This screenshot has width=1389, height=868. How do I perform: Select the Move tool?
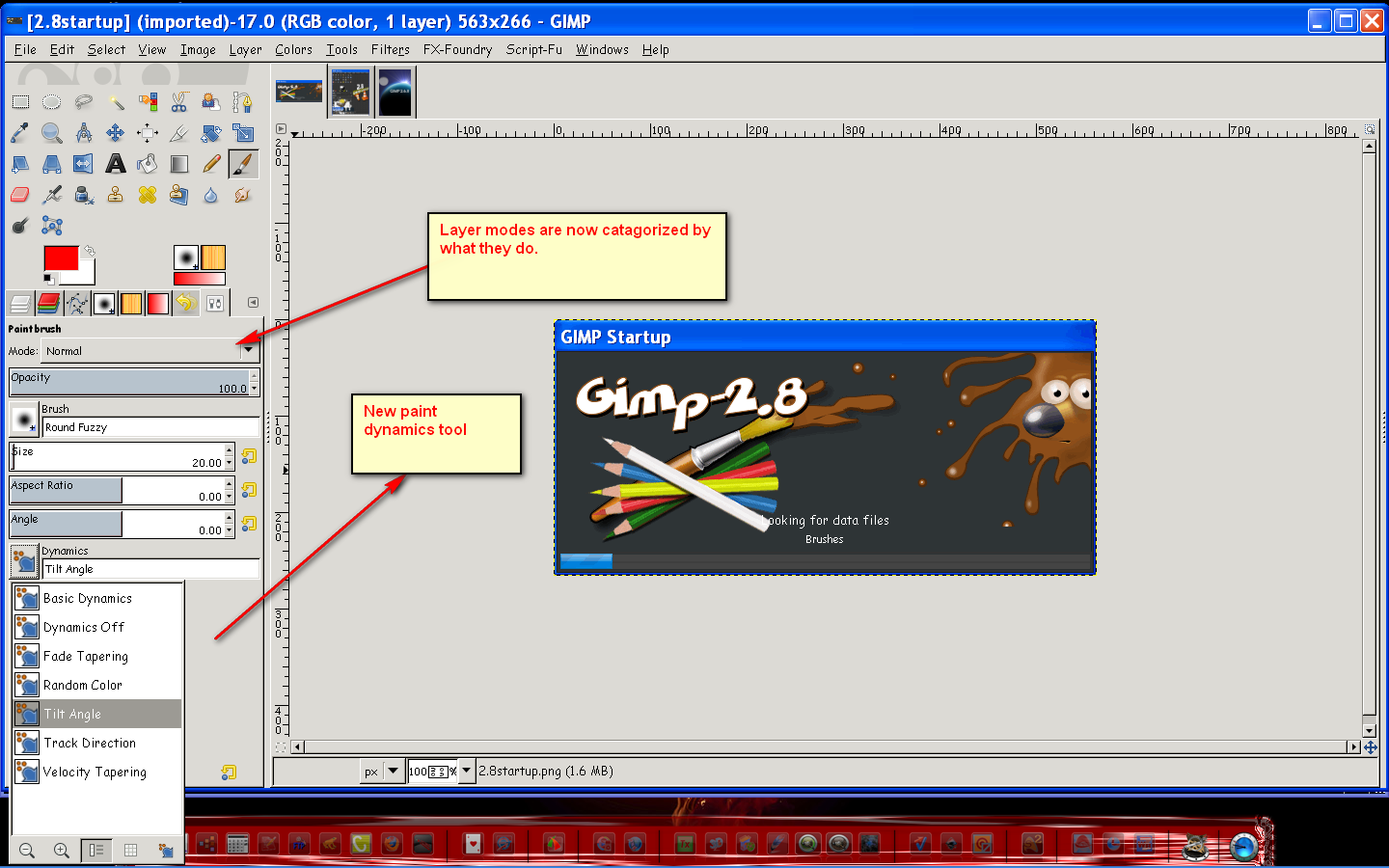[116, 132]
